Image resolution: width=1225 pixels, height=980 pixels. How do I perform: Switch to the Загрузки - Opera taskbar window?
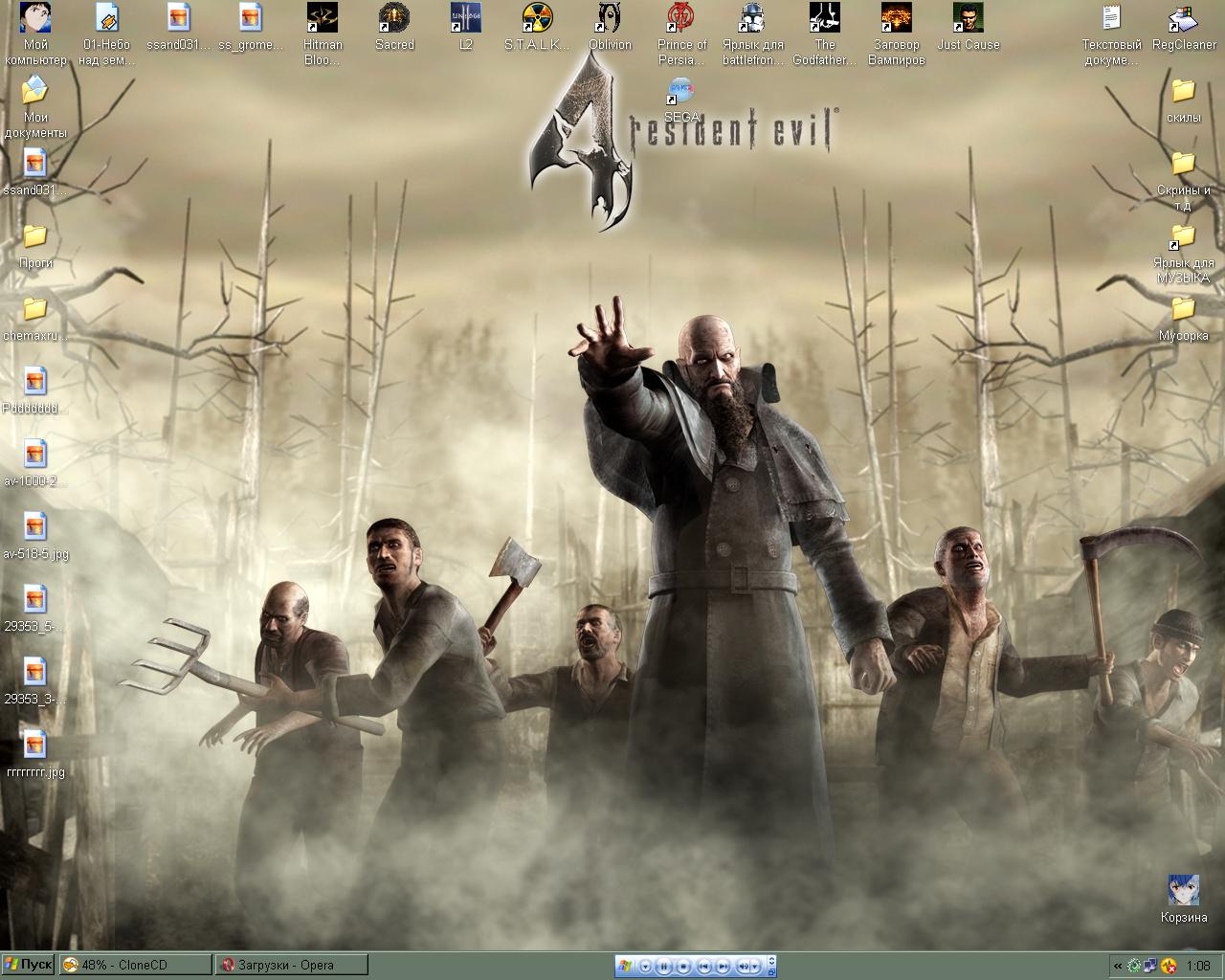(x=291, y=965)
